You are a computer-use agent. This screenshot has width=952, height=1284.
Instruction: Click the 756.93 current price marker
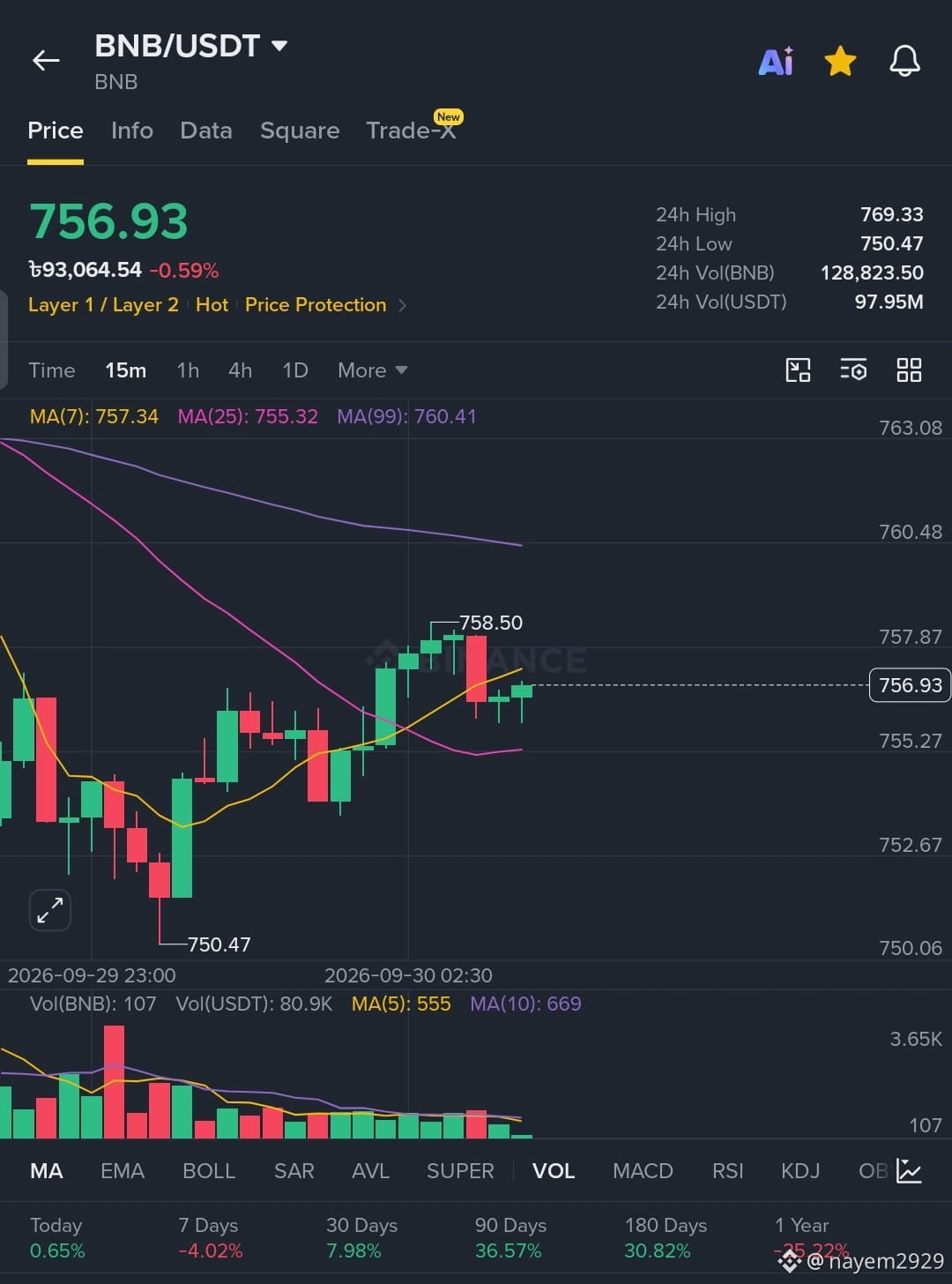tap(910, 685)
